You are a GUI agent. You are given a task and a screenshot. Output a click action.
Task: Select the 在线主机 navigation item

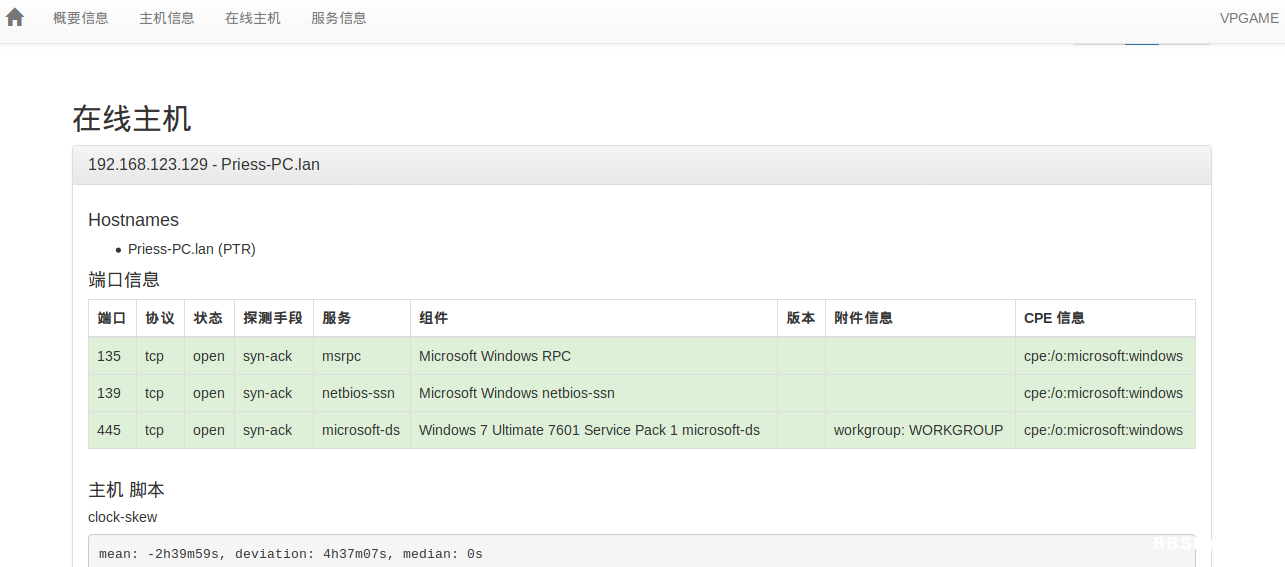[253, 18]
